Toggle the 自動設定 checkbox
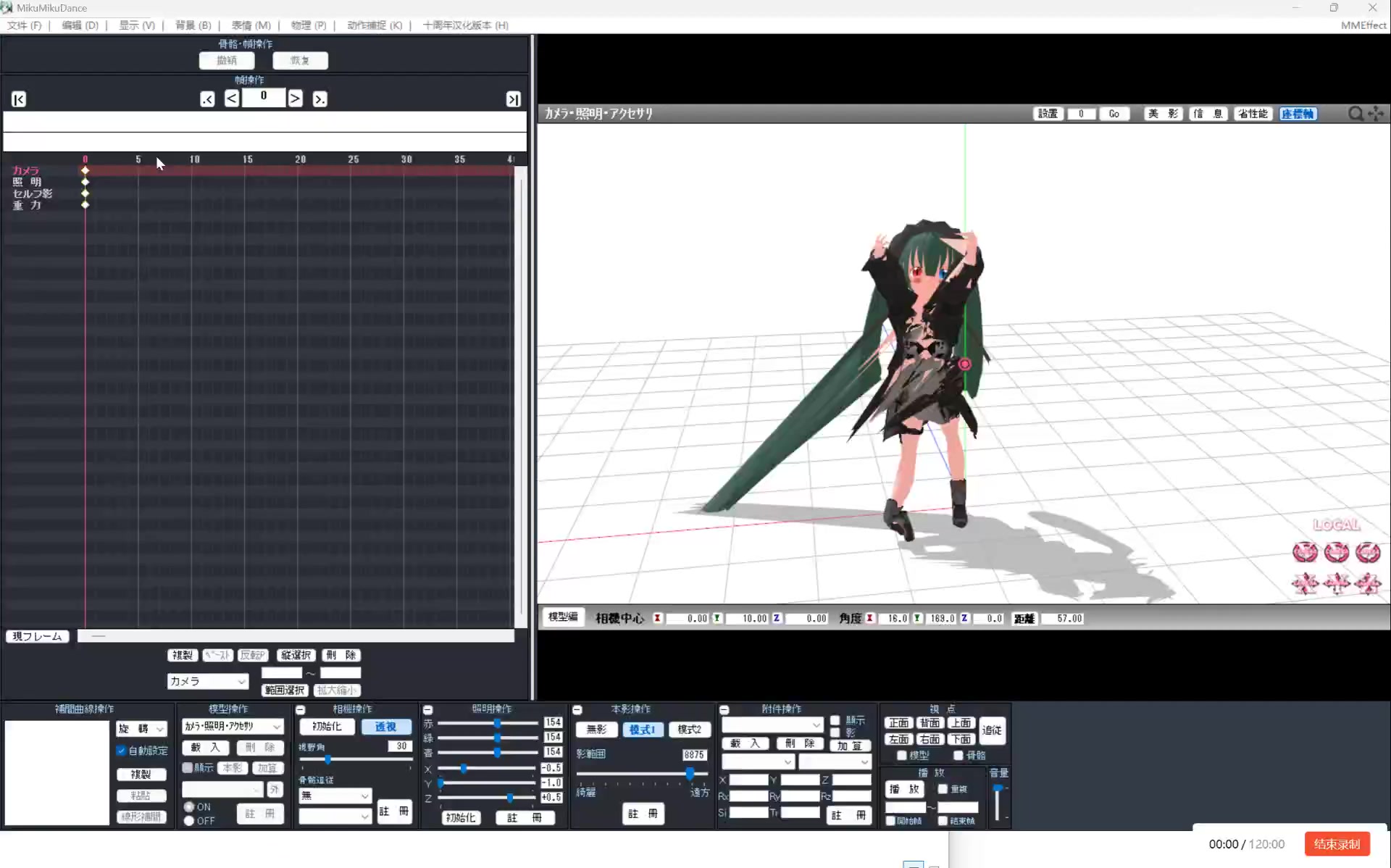The image size is (1391, 868). [121, 751]
